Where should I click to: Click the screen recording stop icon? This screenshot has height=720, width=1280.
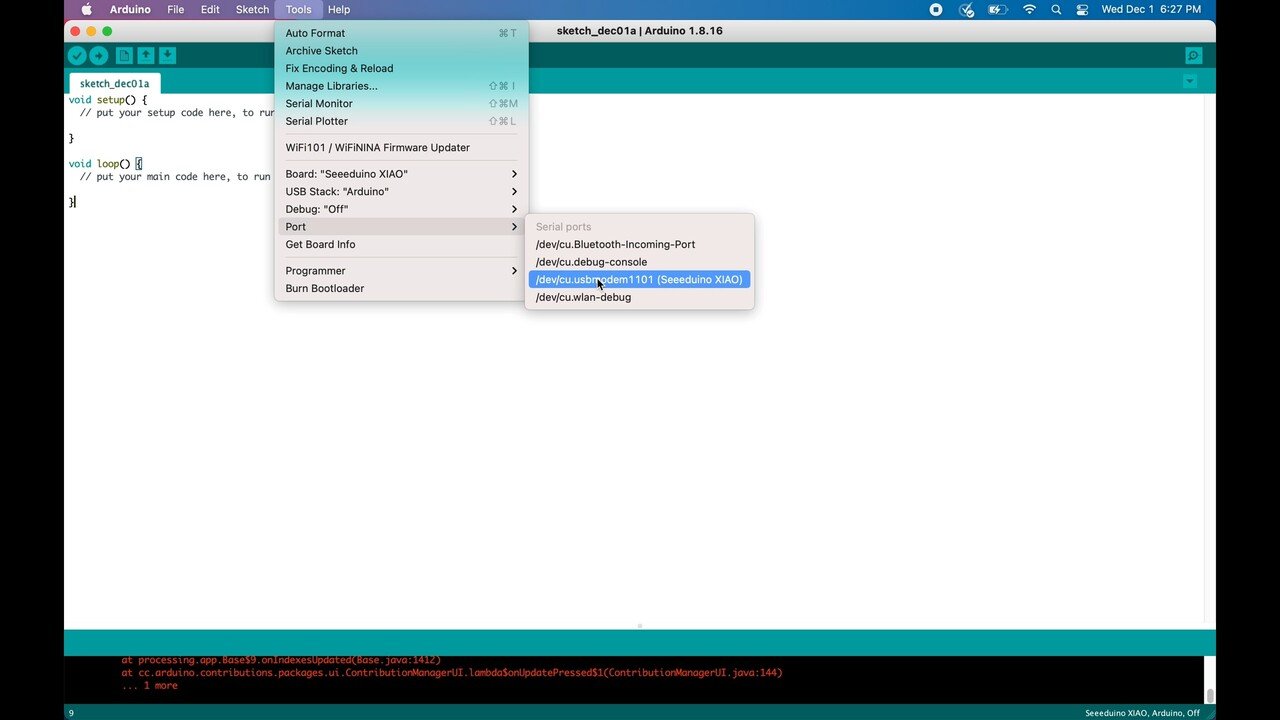[936, 10]
